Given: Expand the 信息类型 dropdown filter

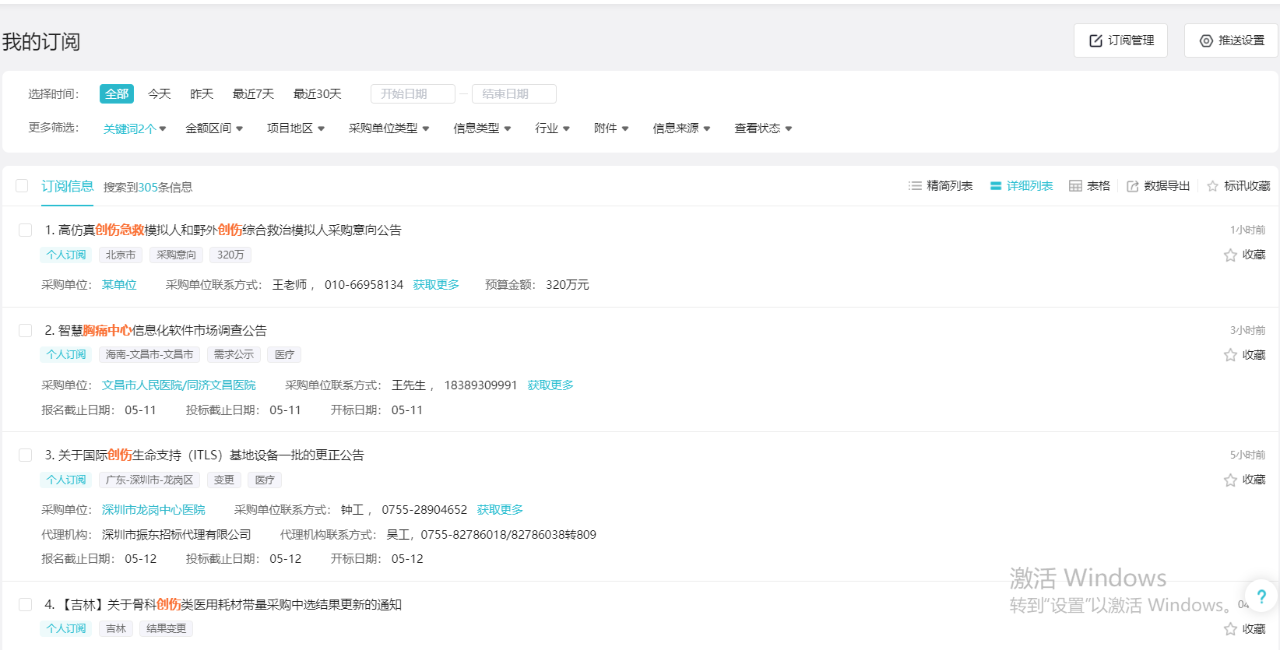Looking at the screenshot, I should 482,128.
